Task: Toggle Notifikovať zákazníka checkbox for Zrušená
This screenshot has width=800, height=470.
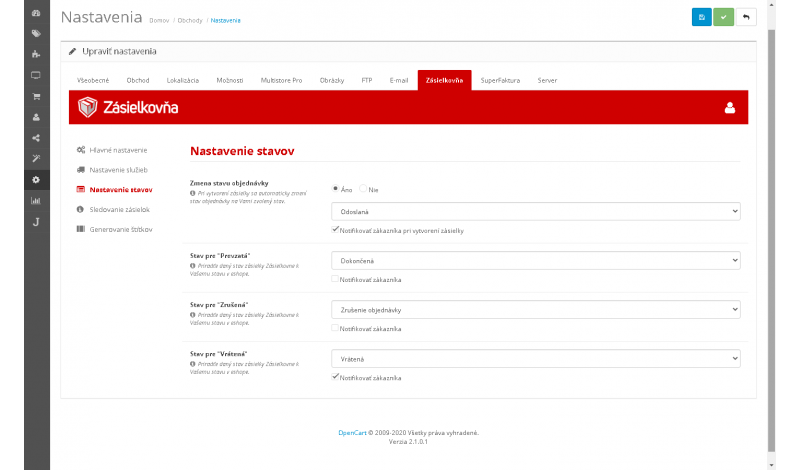Action: [x=335, y=328]
